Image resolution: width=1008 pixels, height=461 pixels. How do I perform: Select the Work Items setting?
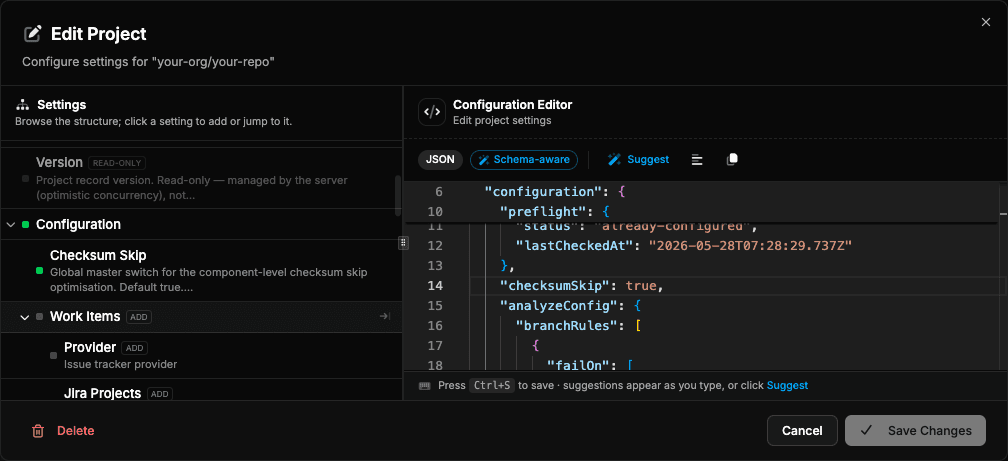[201, 317]
